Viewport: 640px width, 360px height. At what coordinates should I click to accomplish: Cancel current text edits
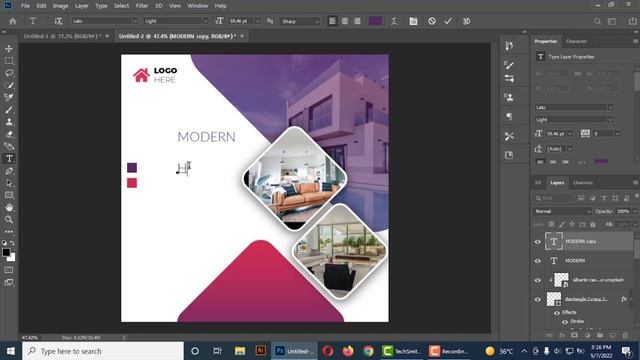tap(431, 21)
